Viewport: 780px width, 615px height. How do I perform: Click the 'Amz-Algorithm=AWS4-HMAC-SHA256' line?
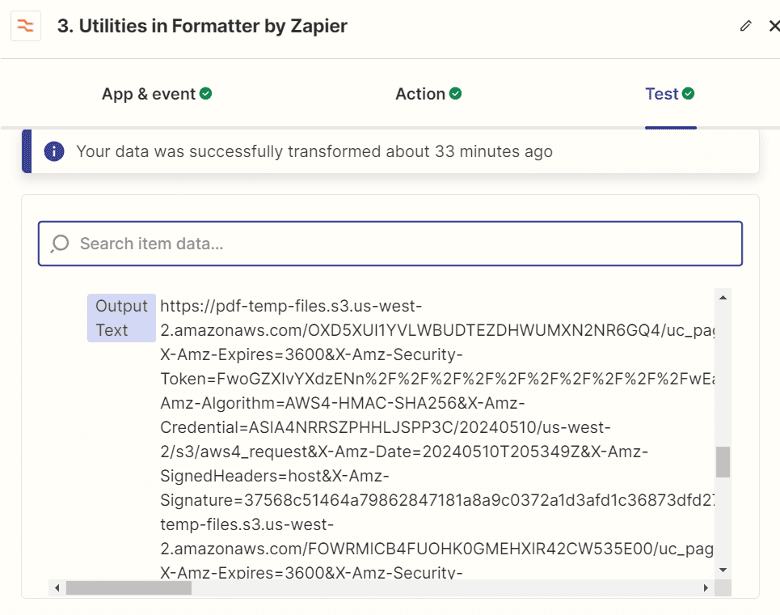click(x=342, y=403)
